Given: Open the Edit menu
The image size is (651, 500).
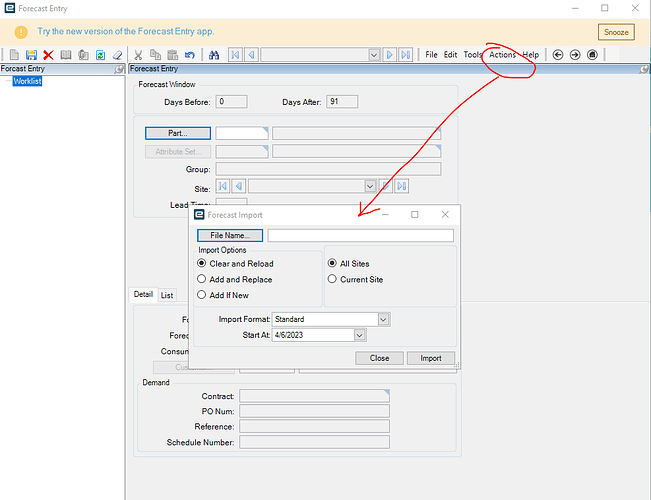Looking at the screenshot, I should point(450,55).
